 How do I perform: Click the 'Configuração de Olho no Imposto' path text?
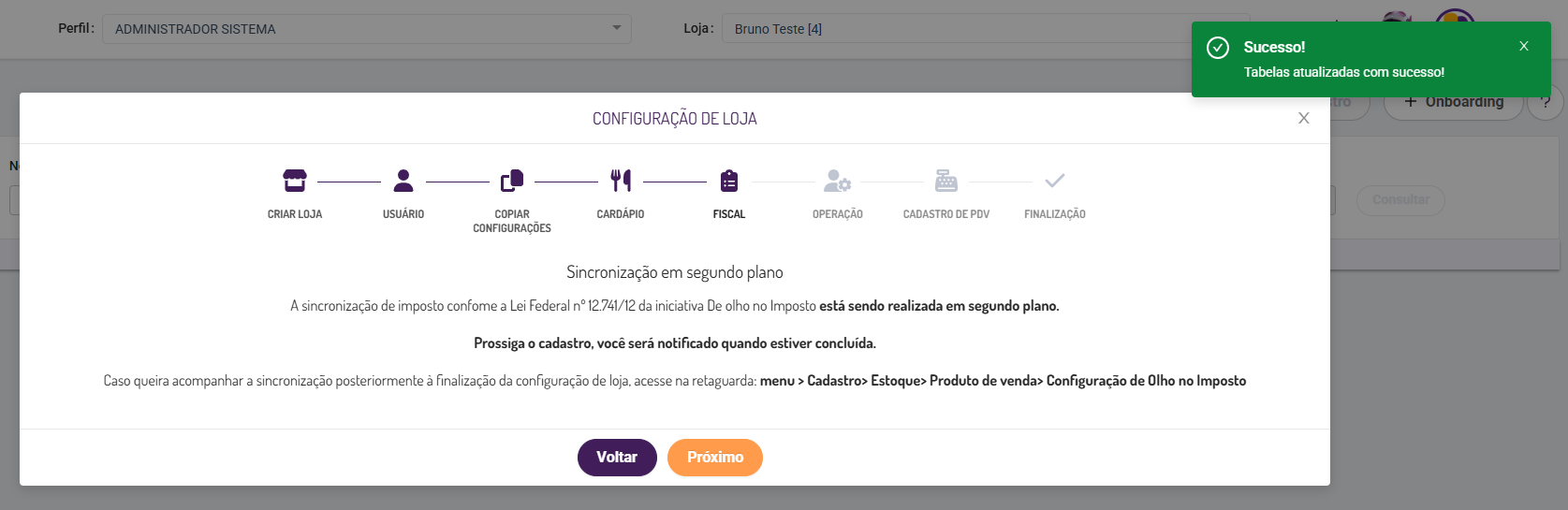pos(1147,381)
